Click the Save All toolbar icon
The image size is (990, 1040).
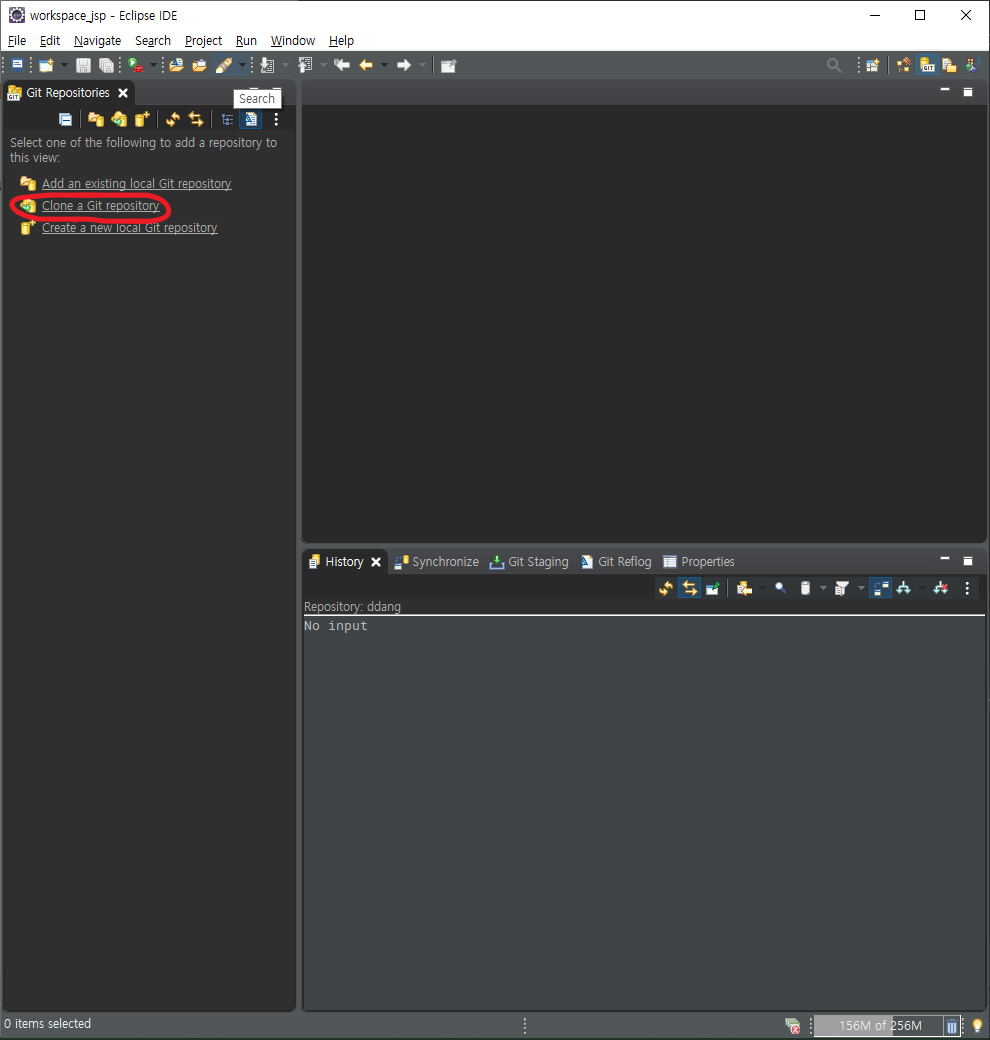tap(106, 65)
